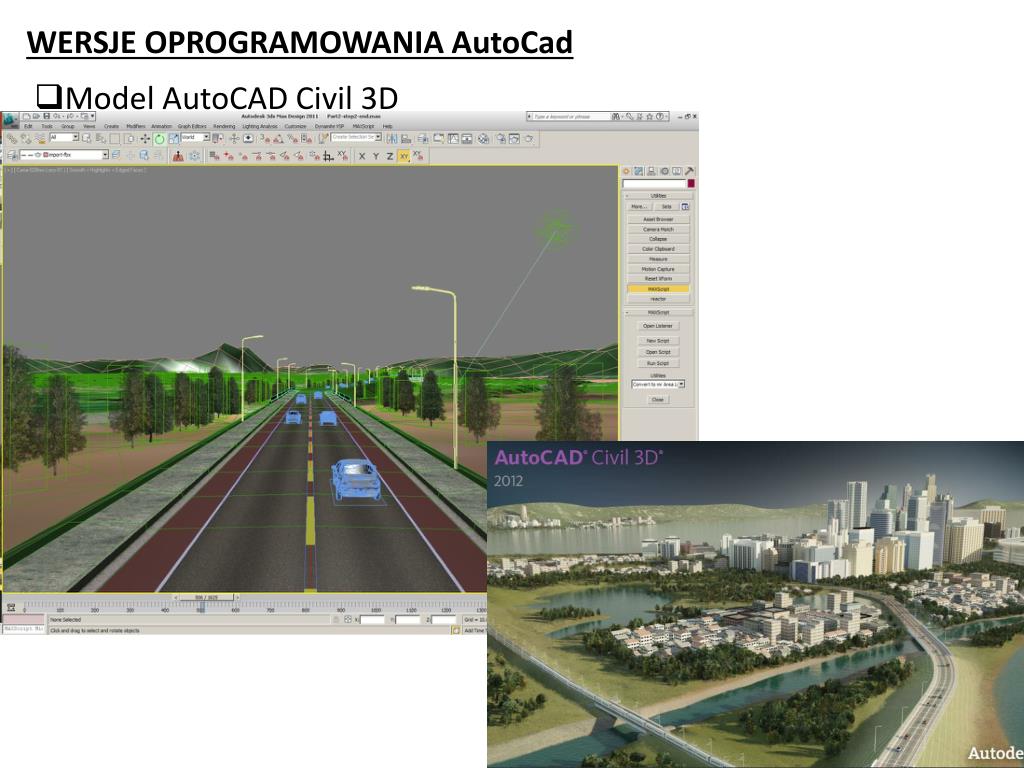Click the favorites star icon in search bar

(649, 116)
